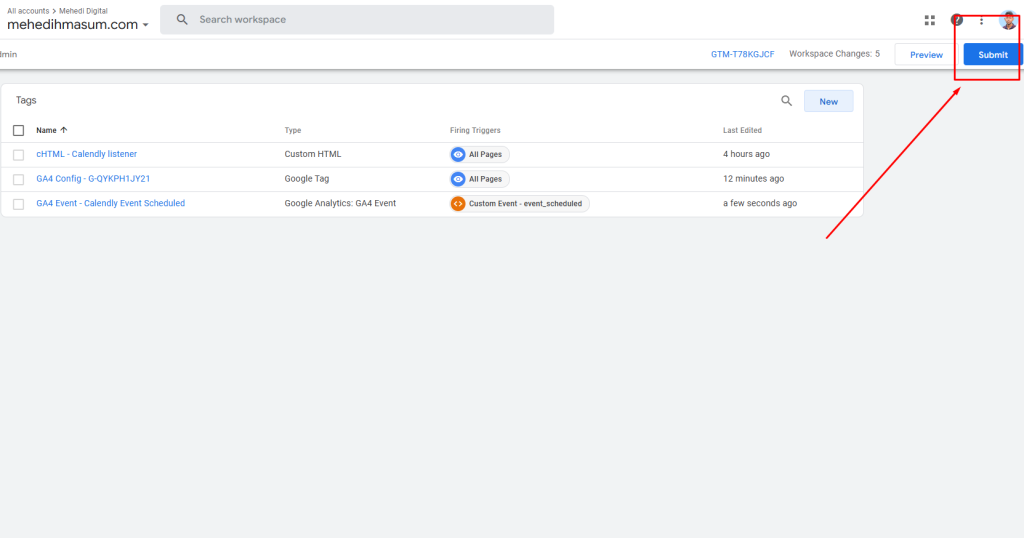
Task: Click the Search workspace input field
Action: pos(357,20)
